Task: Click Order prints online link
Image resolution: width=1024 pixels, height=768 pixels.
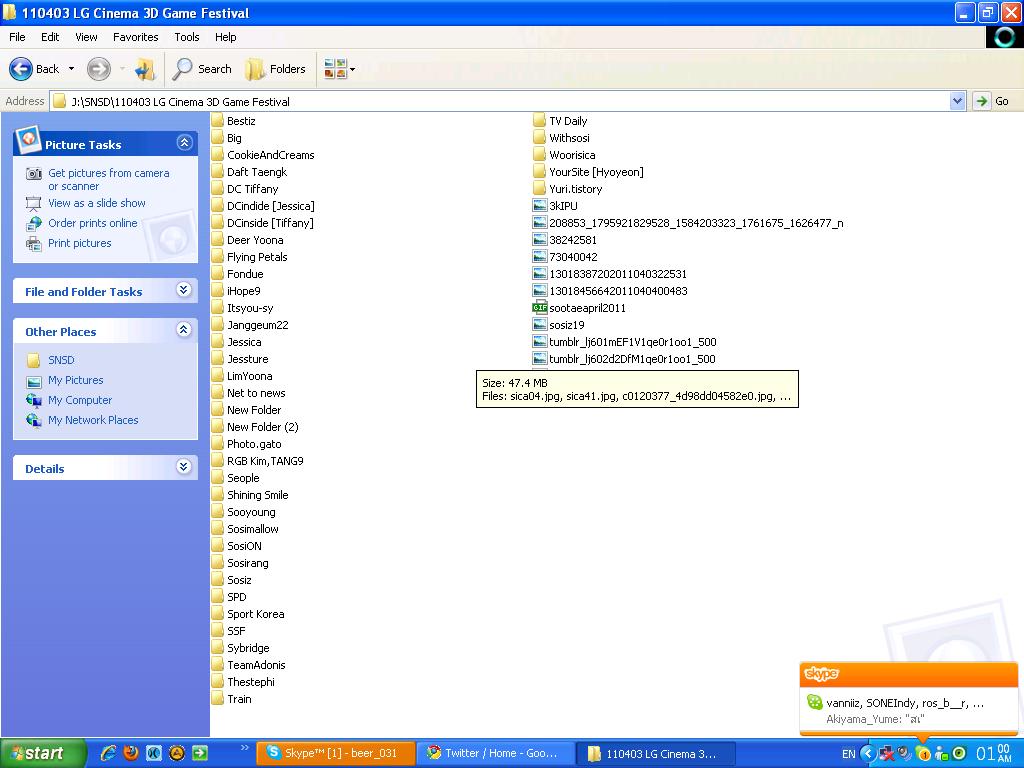Action: 93,223
